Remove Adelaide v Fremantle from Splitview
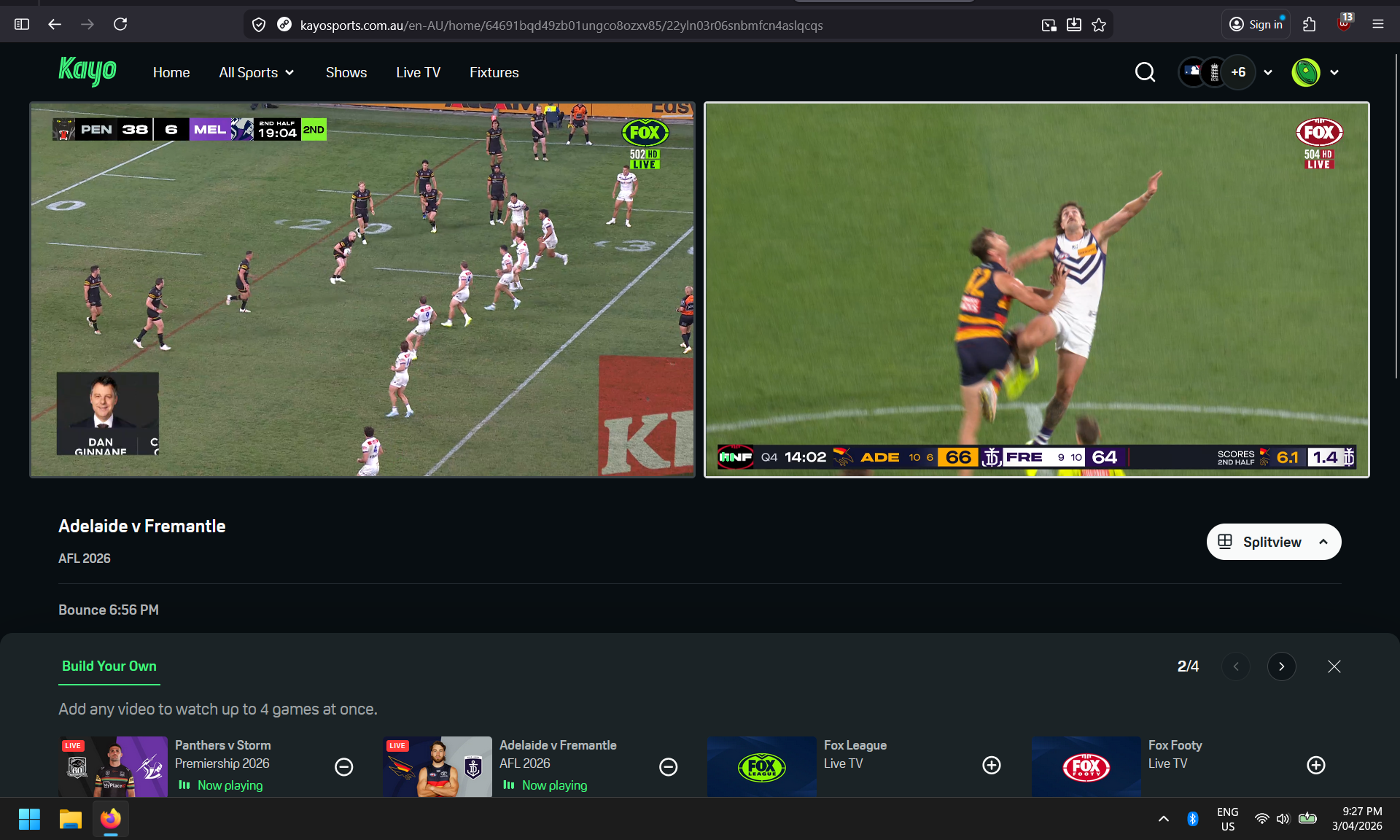Screen dimensions: 1400x840 (668, 766)
